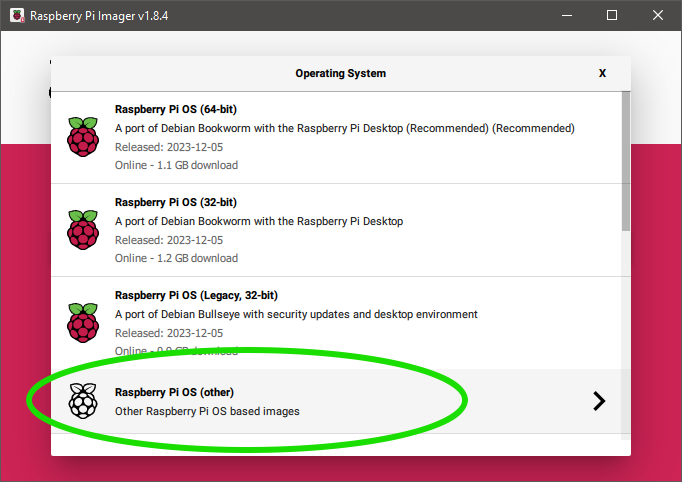Select Raspberry Pi OS (Legacy, 32-bit) title
The width and height of the screenshot is (682, 482).
point(196,295)
